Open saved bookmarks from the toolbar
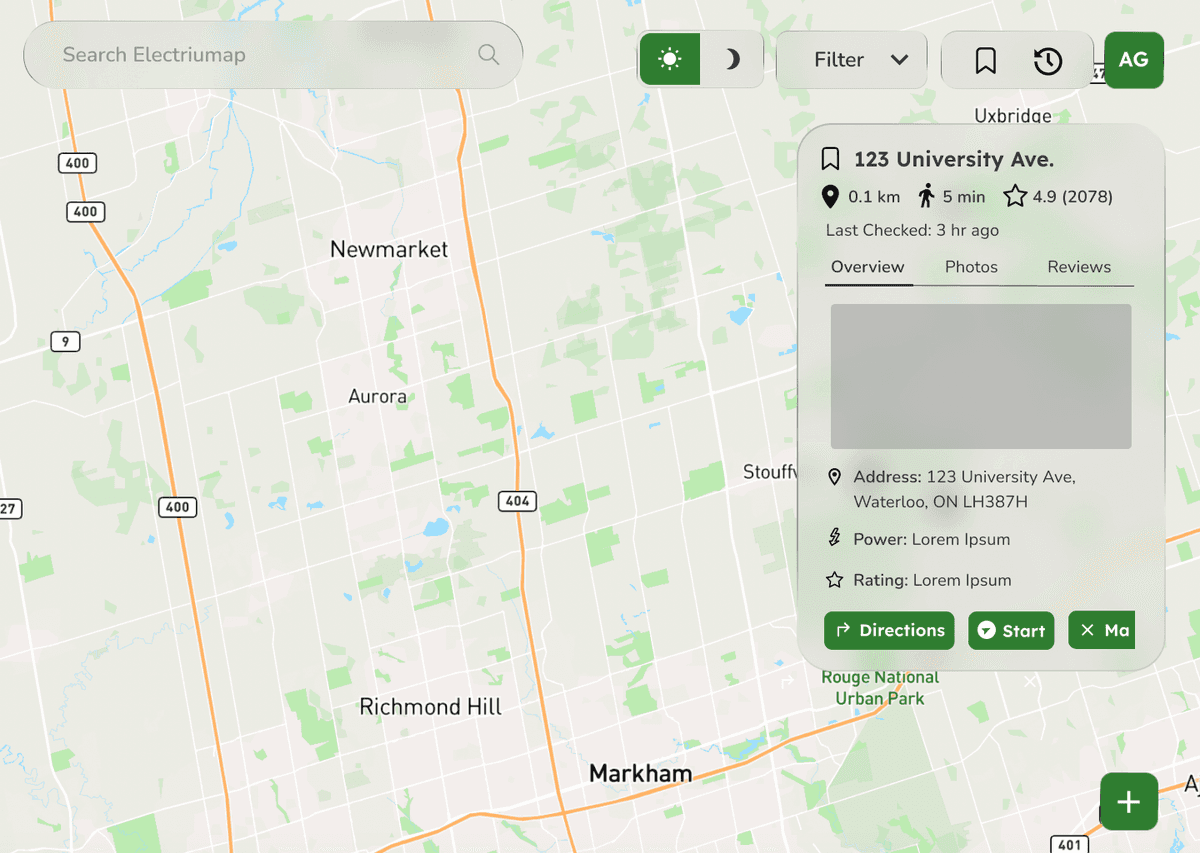 click(x=985, y=61)
